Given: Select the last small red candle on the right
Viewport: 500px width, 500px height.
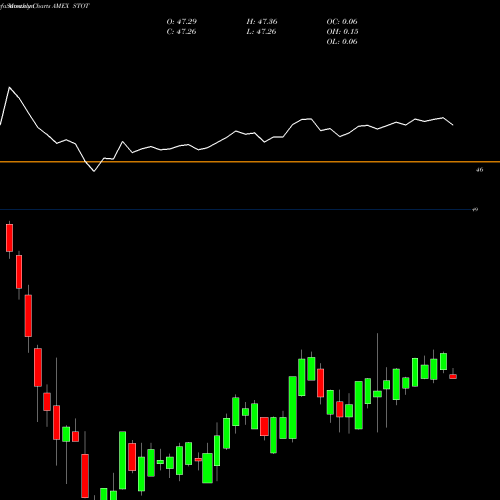Looking at the screenshot, I should 453,376.
